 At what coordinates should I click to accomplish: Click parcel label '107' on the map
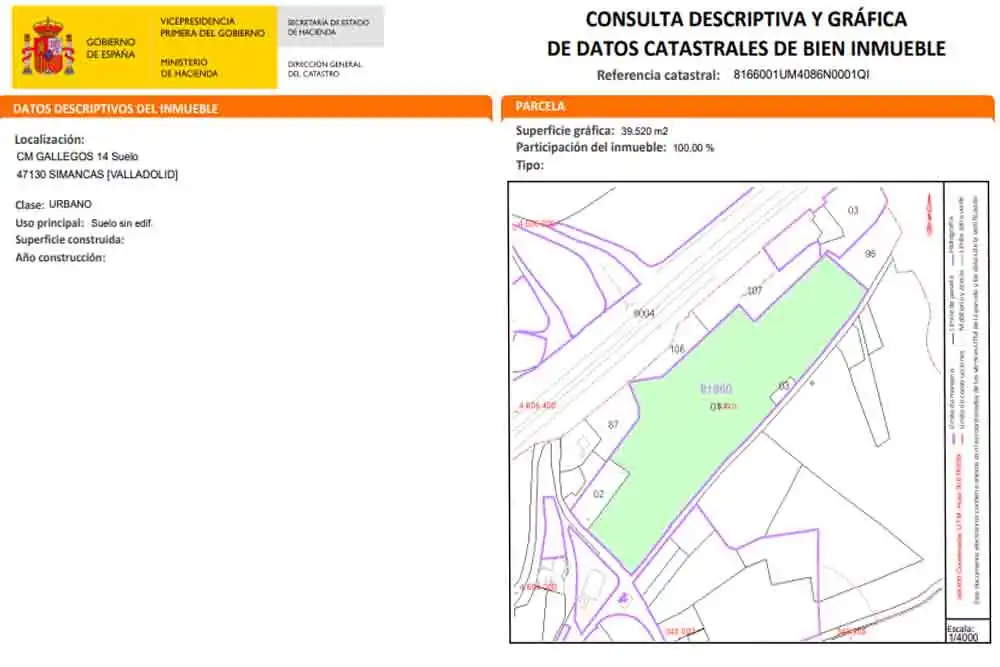click(754, 291)
